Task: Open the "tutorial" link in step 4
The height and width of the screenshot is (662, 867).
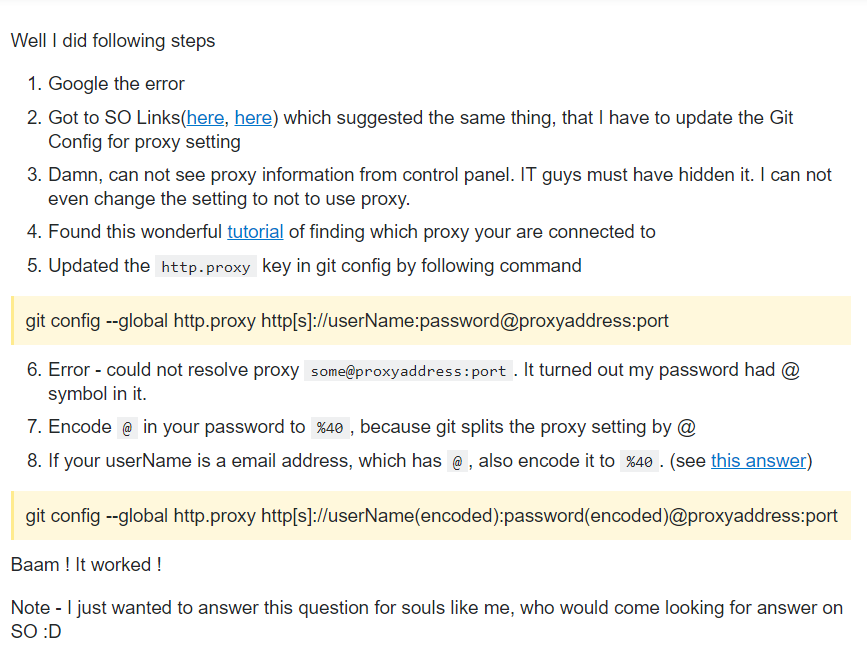Action: (x=255, y=232)
